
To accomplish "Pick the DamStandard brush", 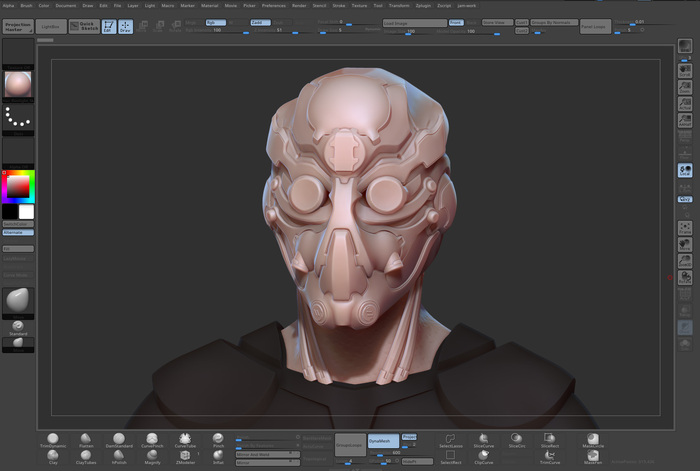I will 119,440.
